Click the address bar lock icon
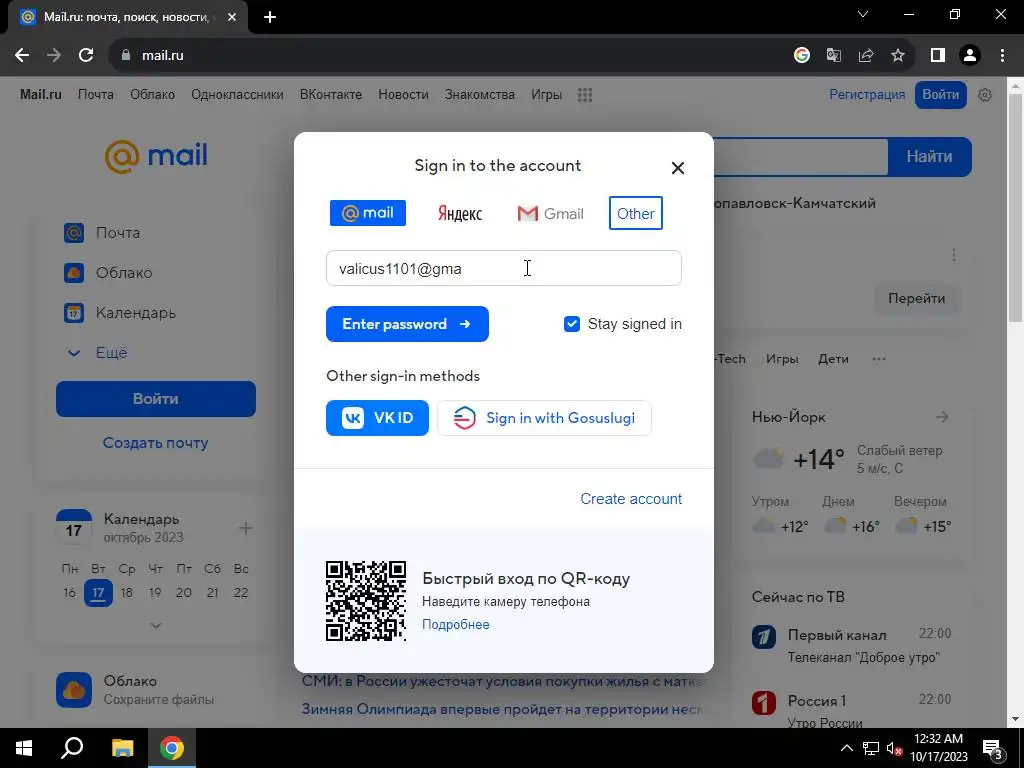The image size is (1024, 768). [126, 56]
